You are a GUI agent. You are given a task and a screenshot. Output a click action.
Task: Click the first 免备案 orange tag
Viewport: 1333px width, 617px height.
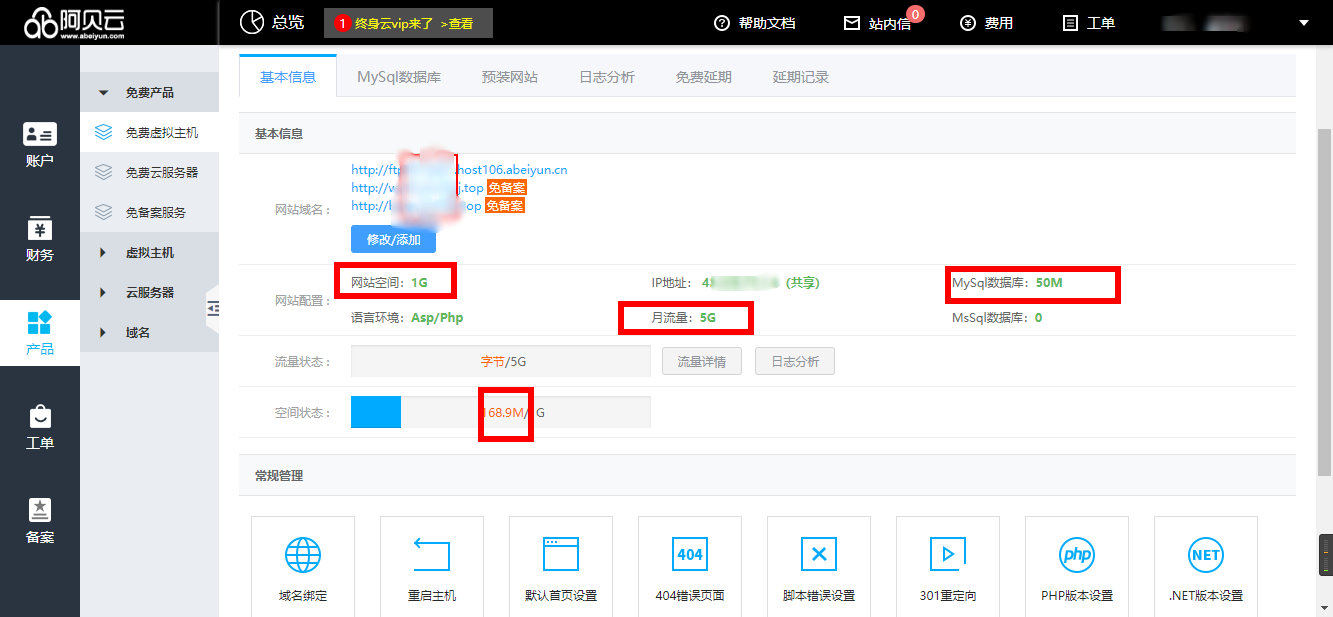click(x=507, y=187)
